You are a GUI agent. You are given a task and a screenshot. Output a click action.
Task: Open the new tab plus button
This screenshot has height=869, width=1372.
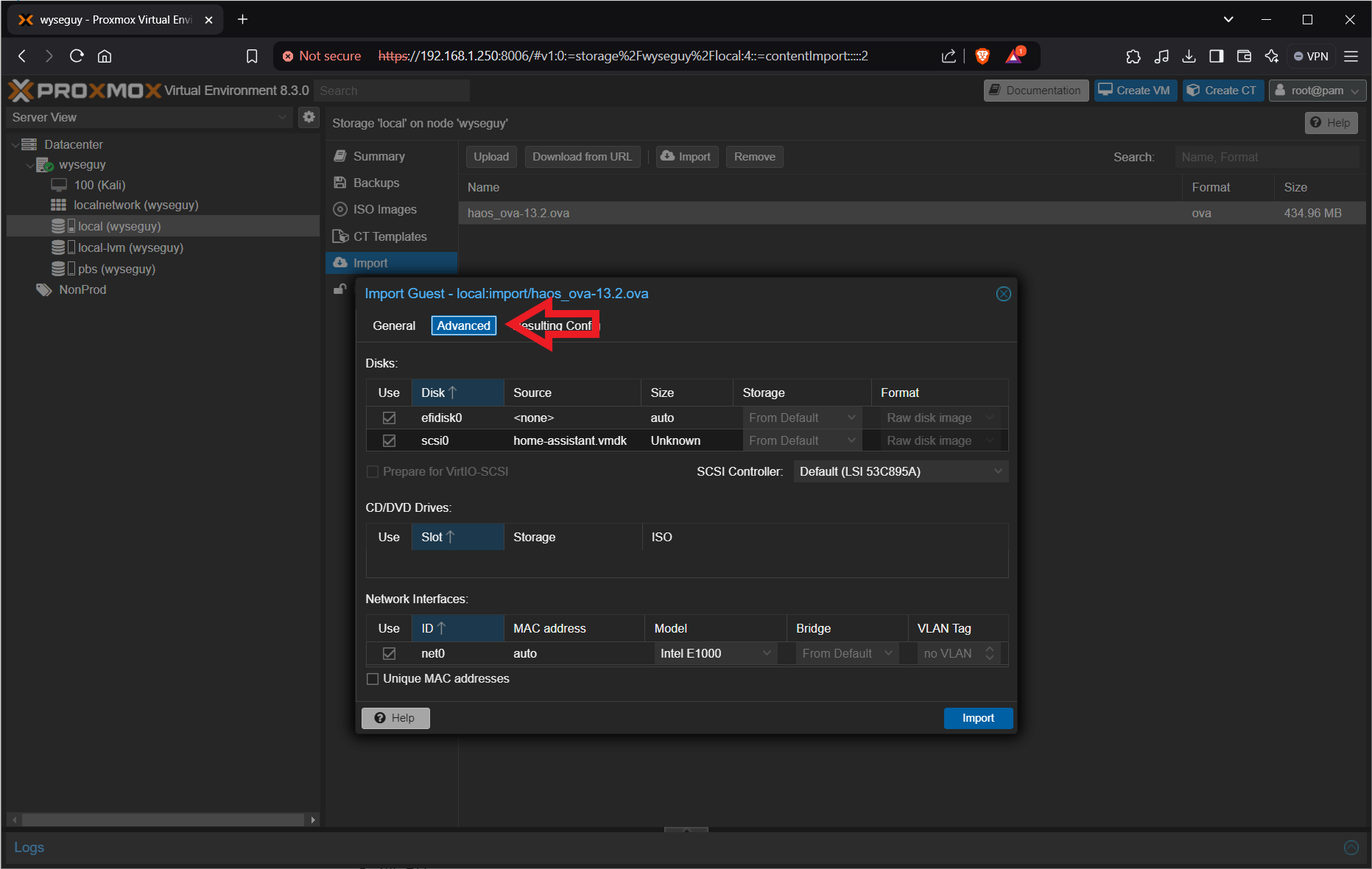242,19
